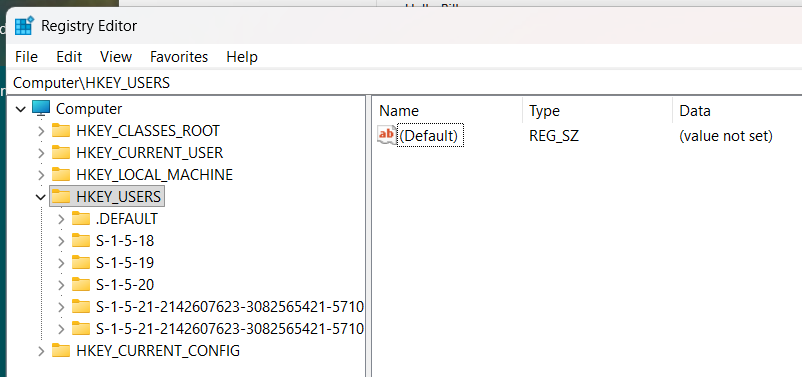Open the Favorites menu
Image resolution: width=802 pixels, height=377 pixels.
pyautogui.click(x=179, y=57)
